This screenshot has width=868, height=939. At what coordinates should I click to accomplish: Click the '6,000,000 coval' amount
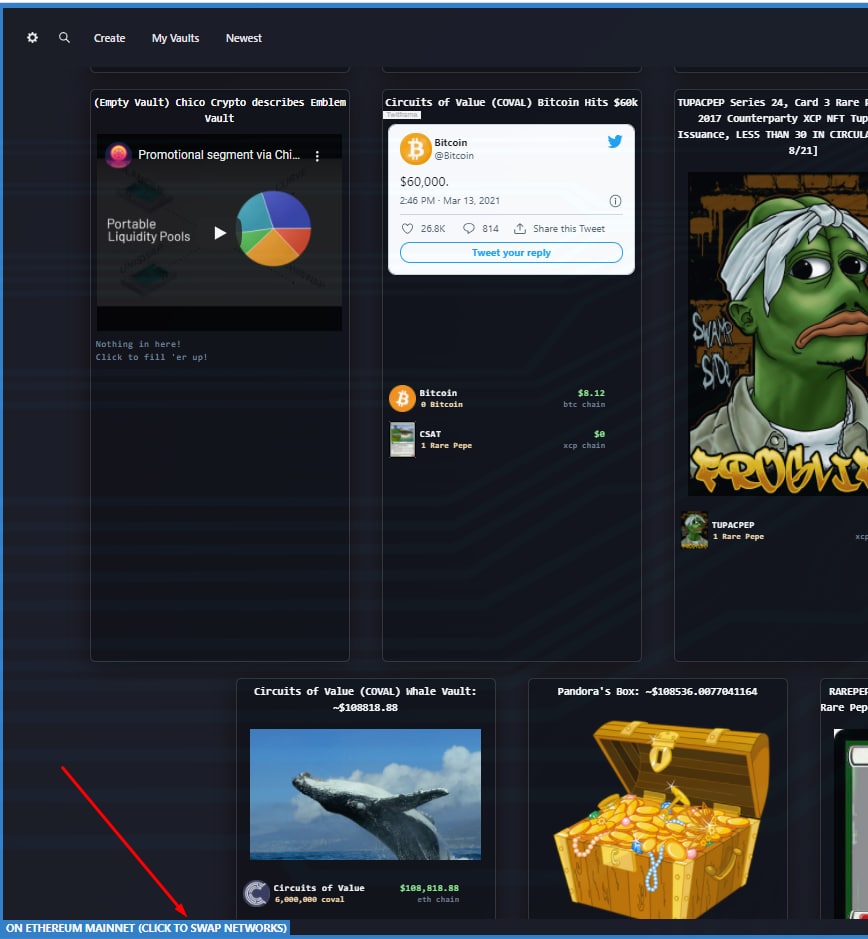[309, 899]
